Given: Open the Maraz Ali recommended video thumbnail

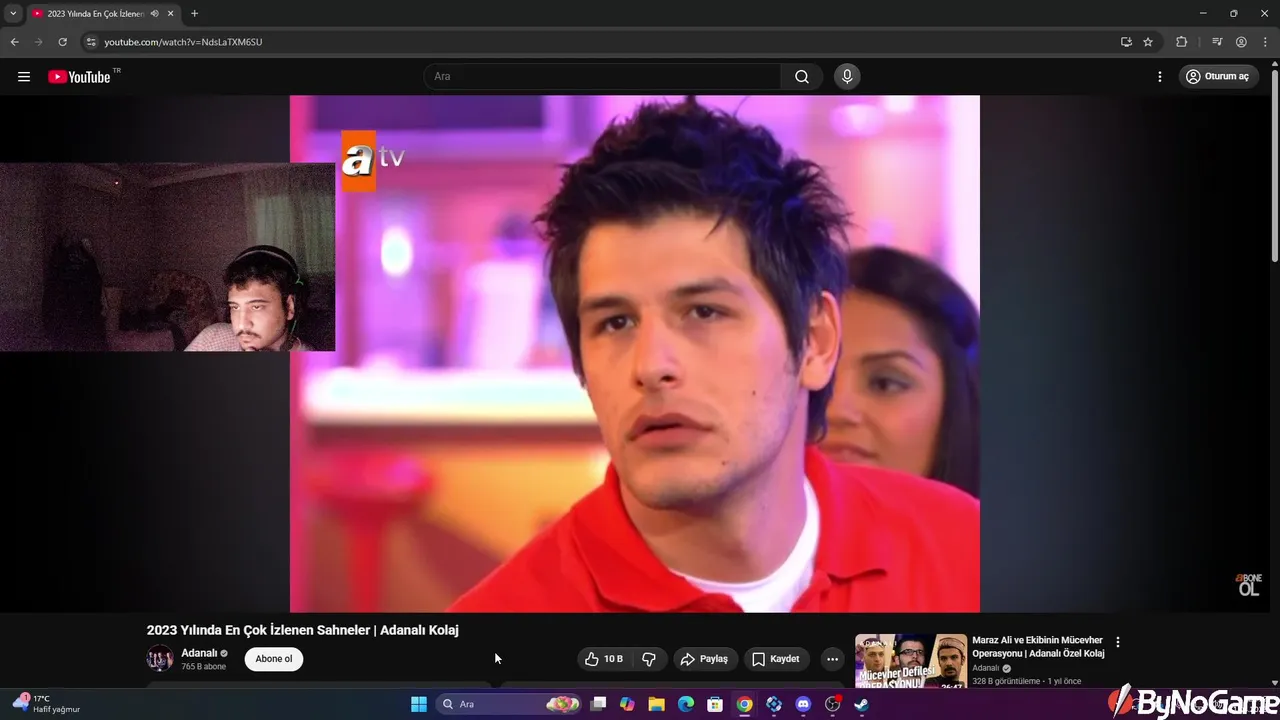Looking at the screenshot, I should click(x=911, y=661).
